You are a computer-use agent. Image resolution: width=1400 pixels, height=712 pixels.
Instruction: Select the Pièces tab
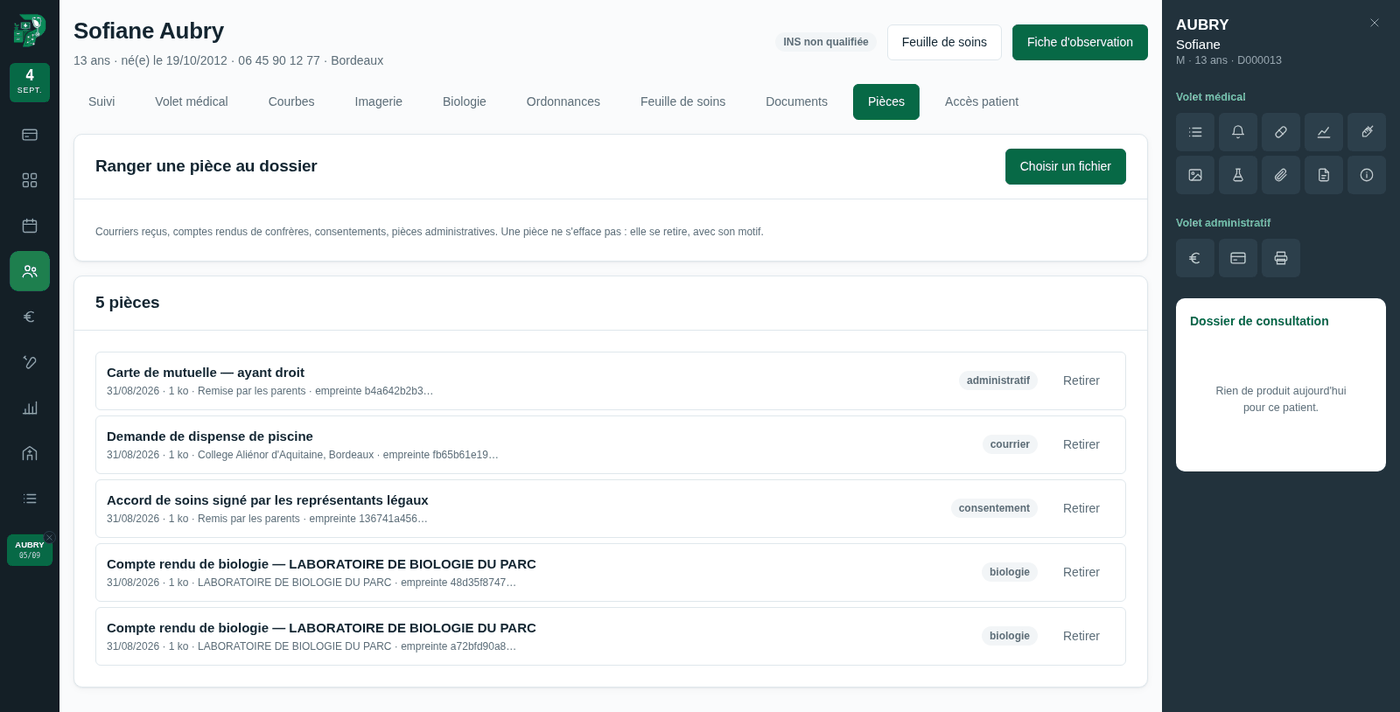click(886, 102)
